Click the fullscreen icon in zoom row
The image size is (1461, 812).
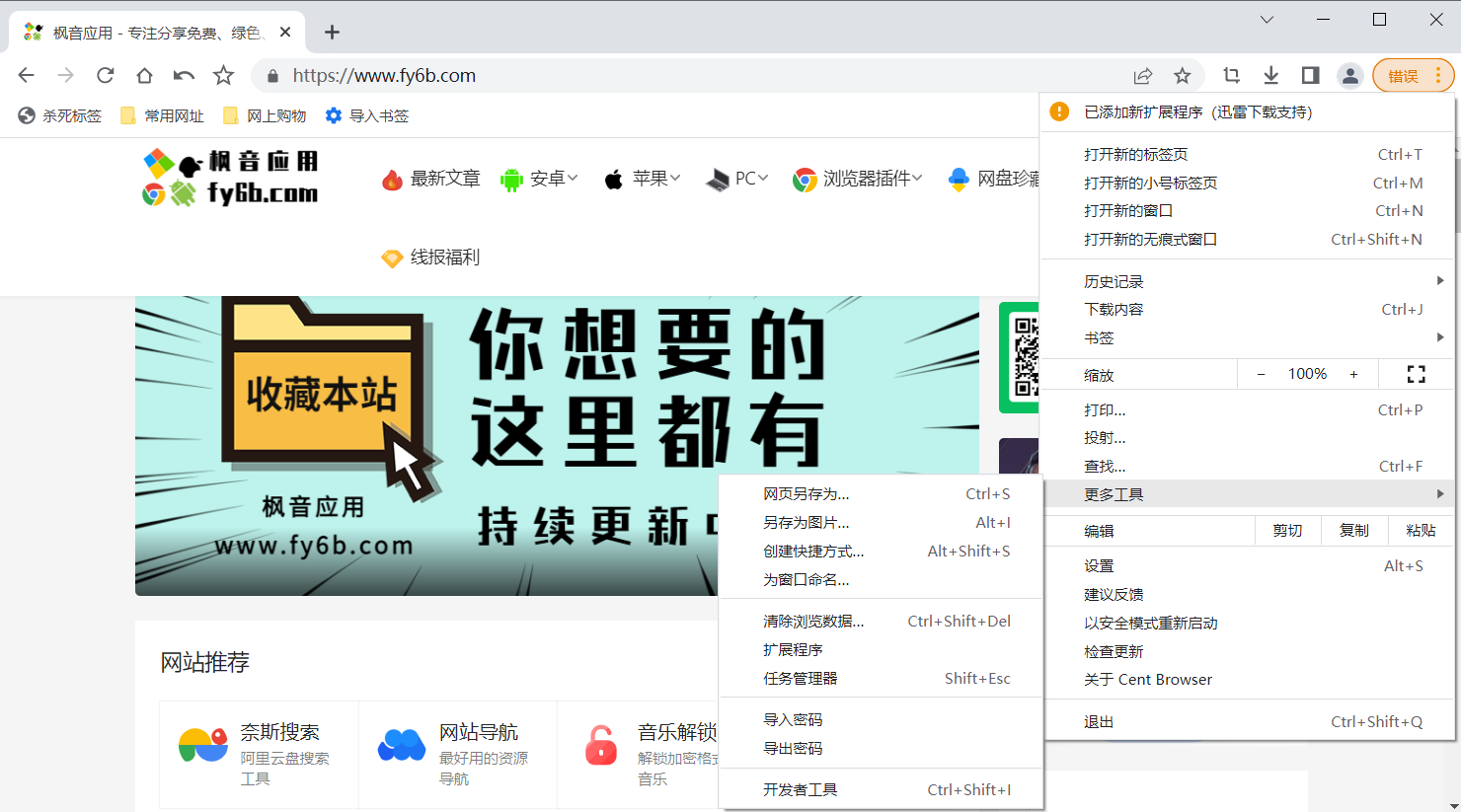[1416, 374]
